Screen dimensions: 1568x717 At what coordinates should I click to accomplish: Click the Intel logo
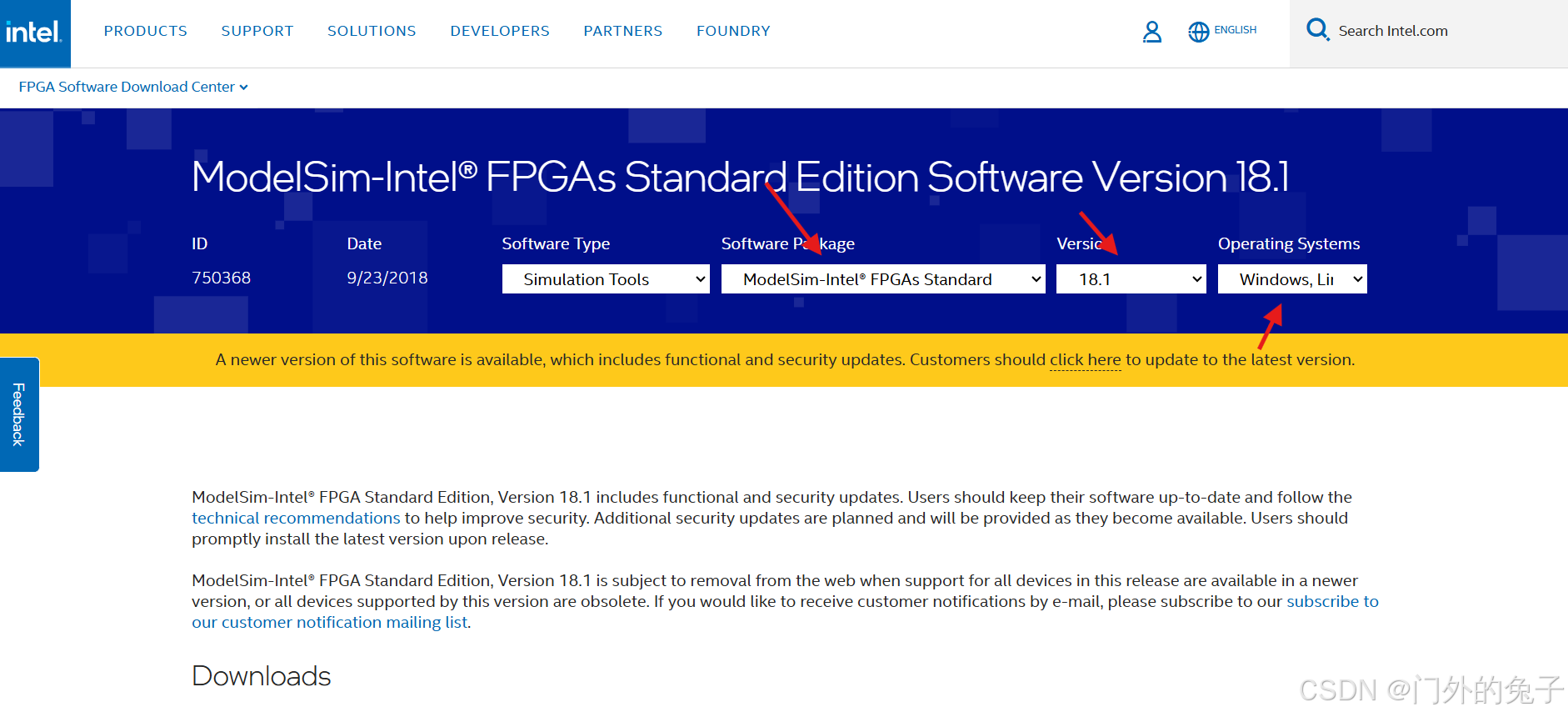click(x=34, y=33)
